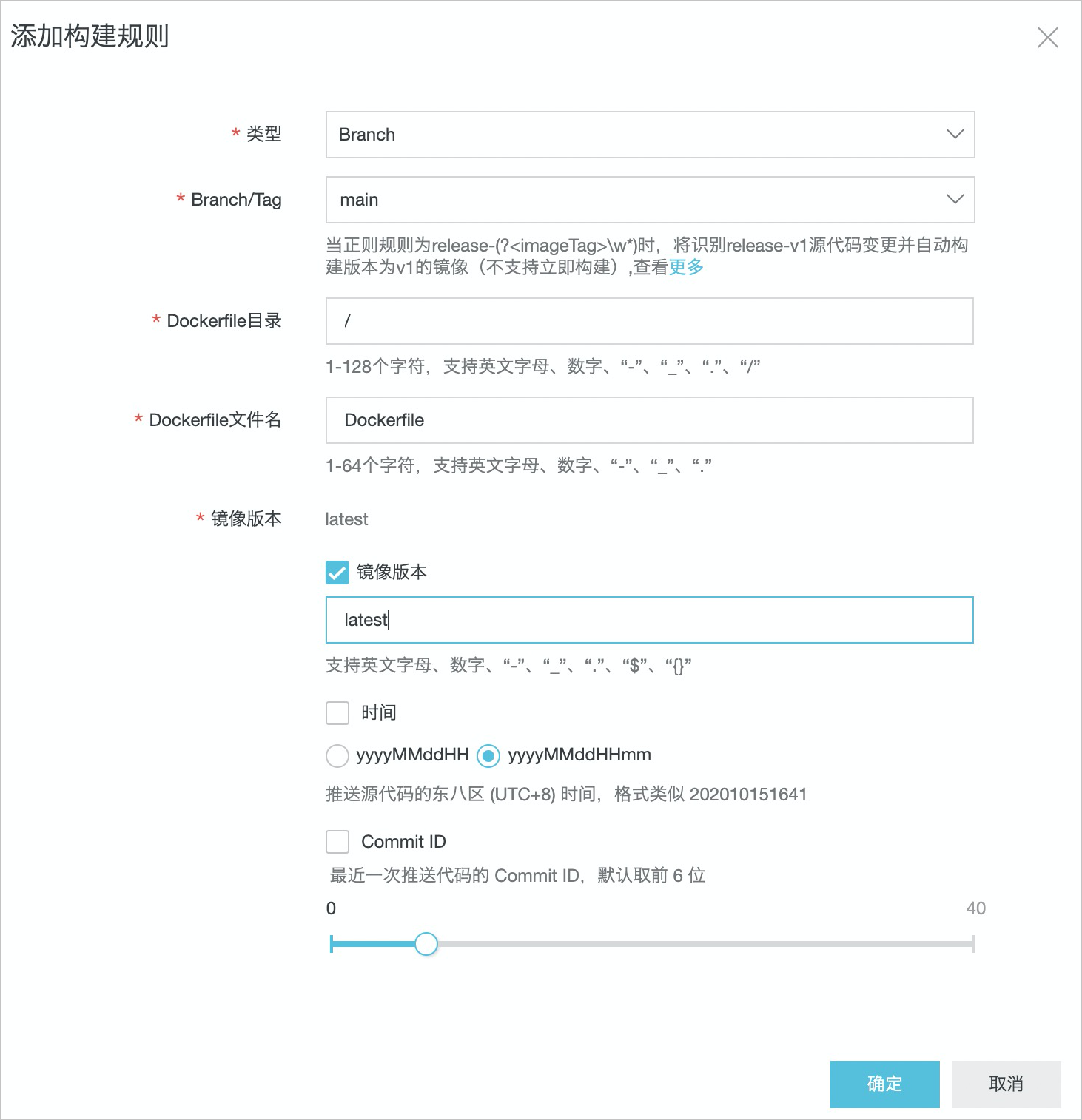Enable the Commit ID checkbox
Viewport: 1082px width, 1120px height.
coord(337,842)
